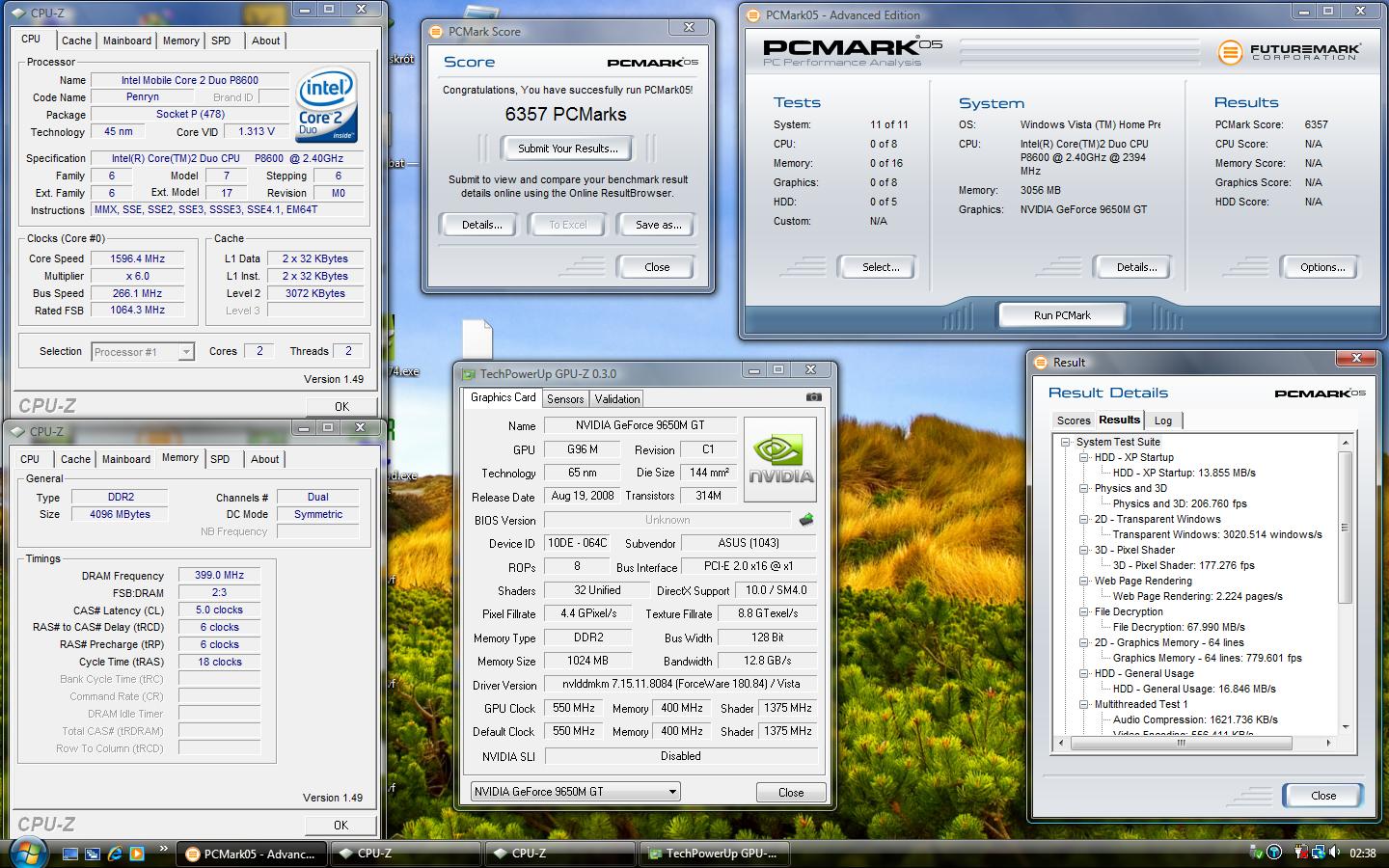Image resolution: width=1389 pixels, height=868 pixels.
Task: Launch Internet Explorer from quick launch
Action: tap(115, 854)
